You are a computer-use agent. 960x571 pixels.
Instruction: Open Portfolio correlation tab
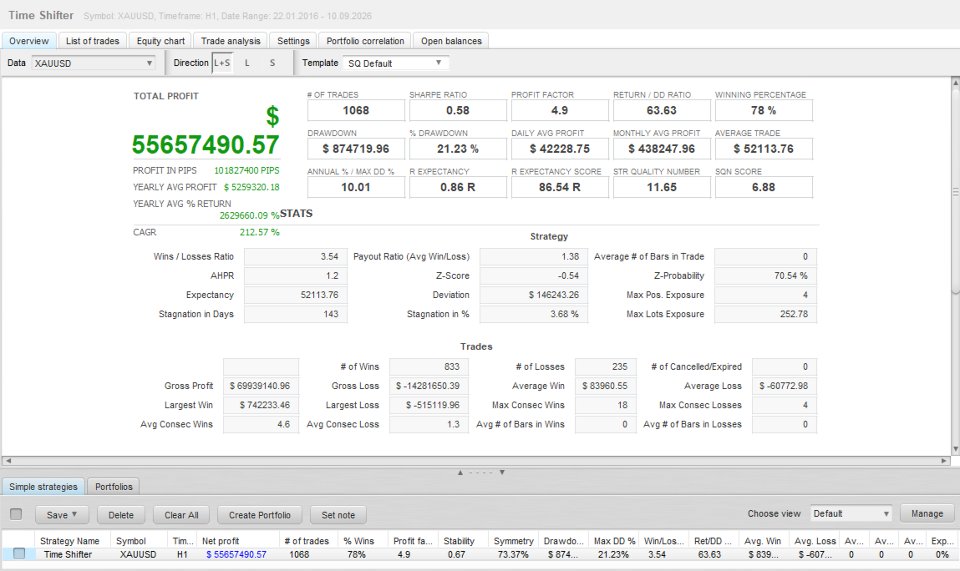coord(365,41)
